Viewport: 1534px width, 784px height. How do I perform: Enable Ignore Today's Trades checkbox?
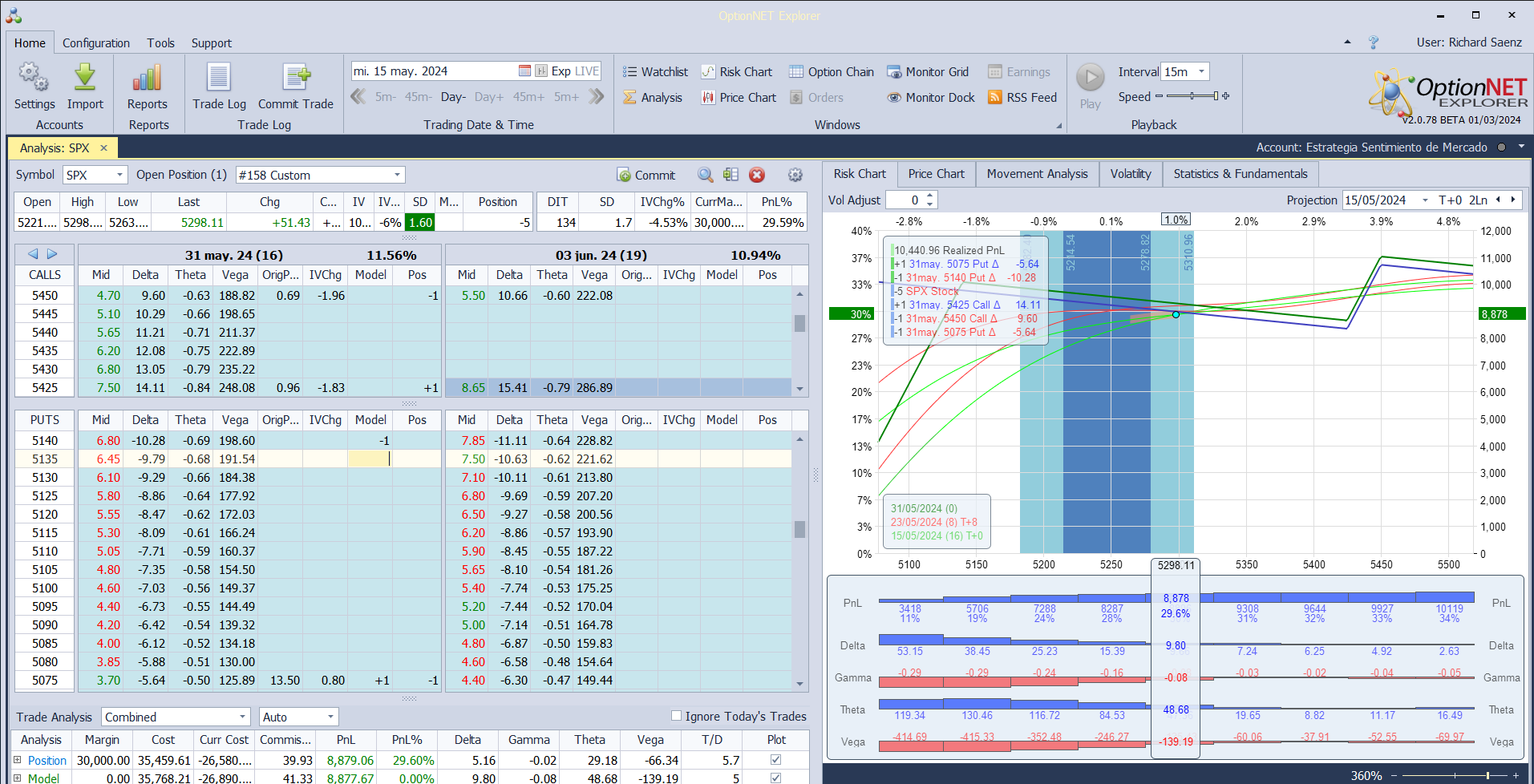(676, 716)
